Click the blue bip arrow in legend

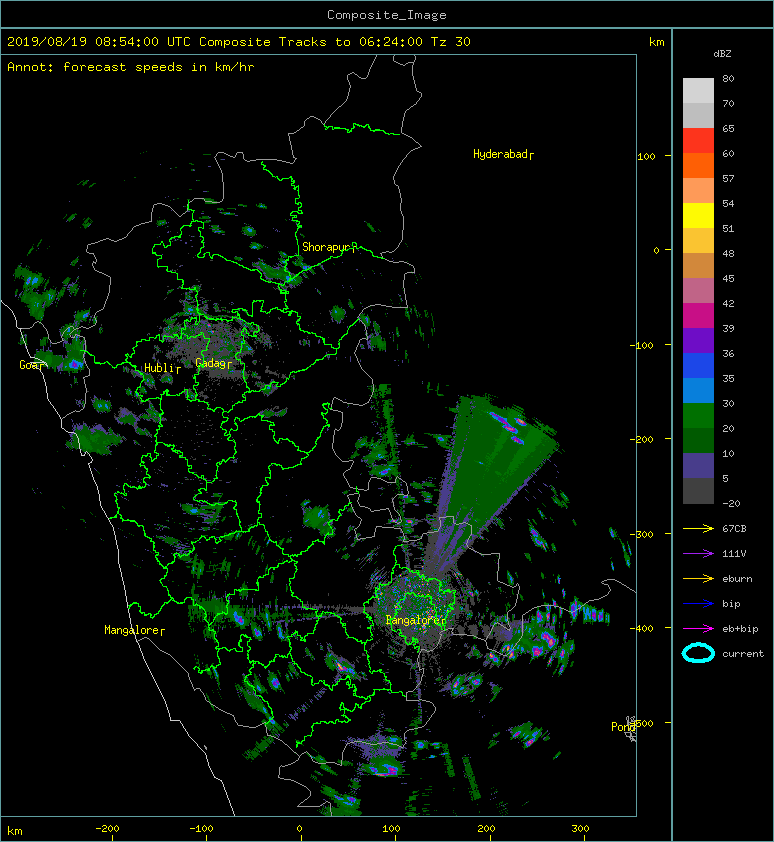(x=698, y=604)
